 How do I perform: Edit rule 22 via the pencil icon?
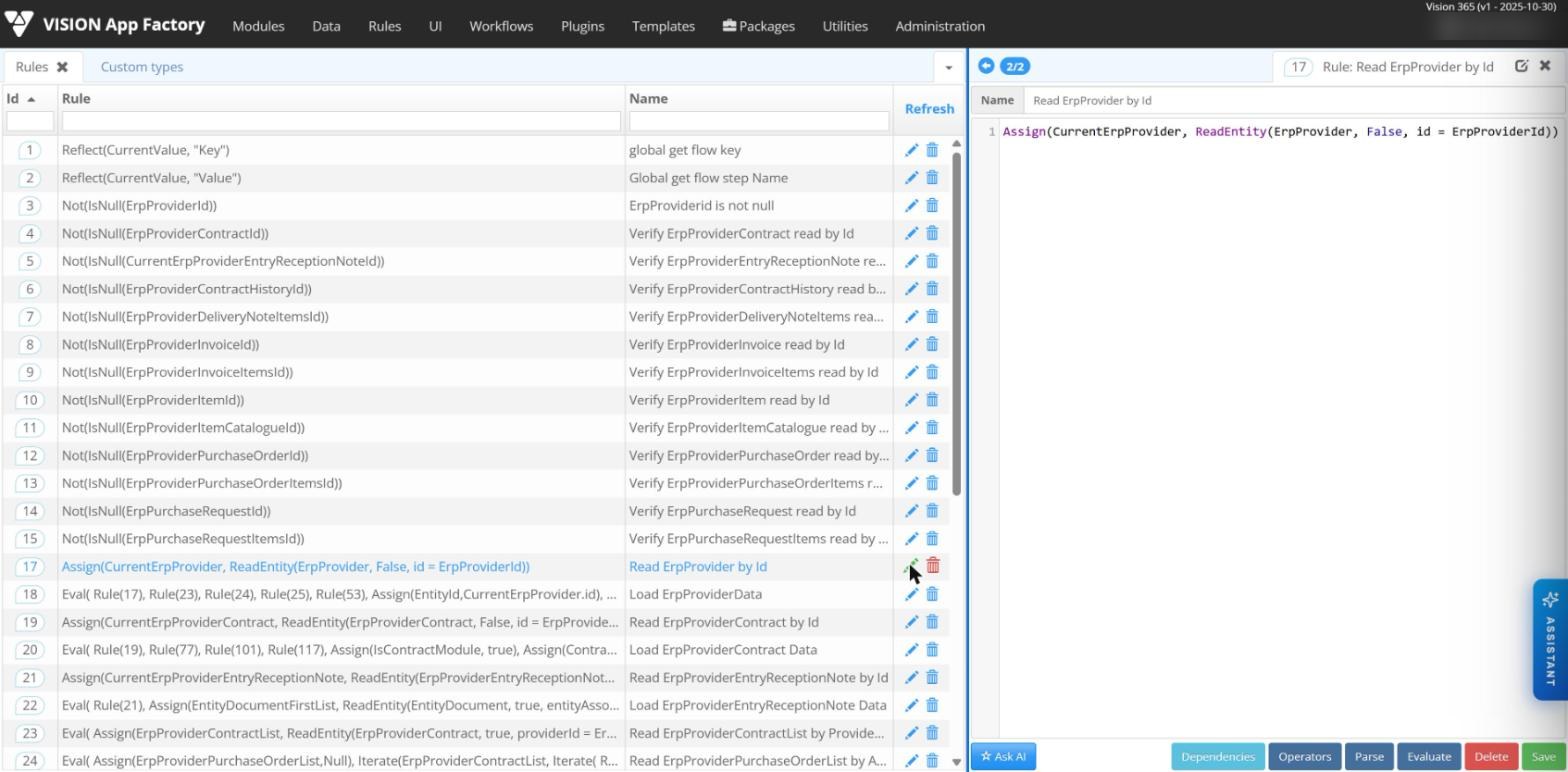point(911,705)
